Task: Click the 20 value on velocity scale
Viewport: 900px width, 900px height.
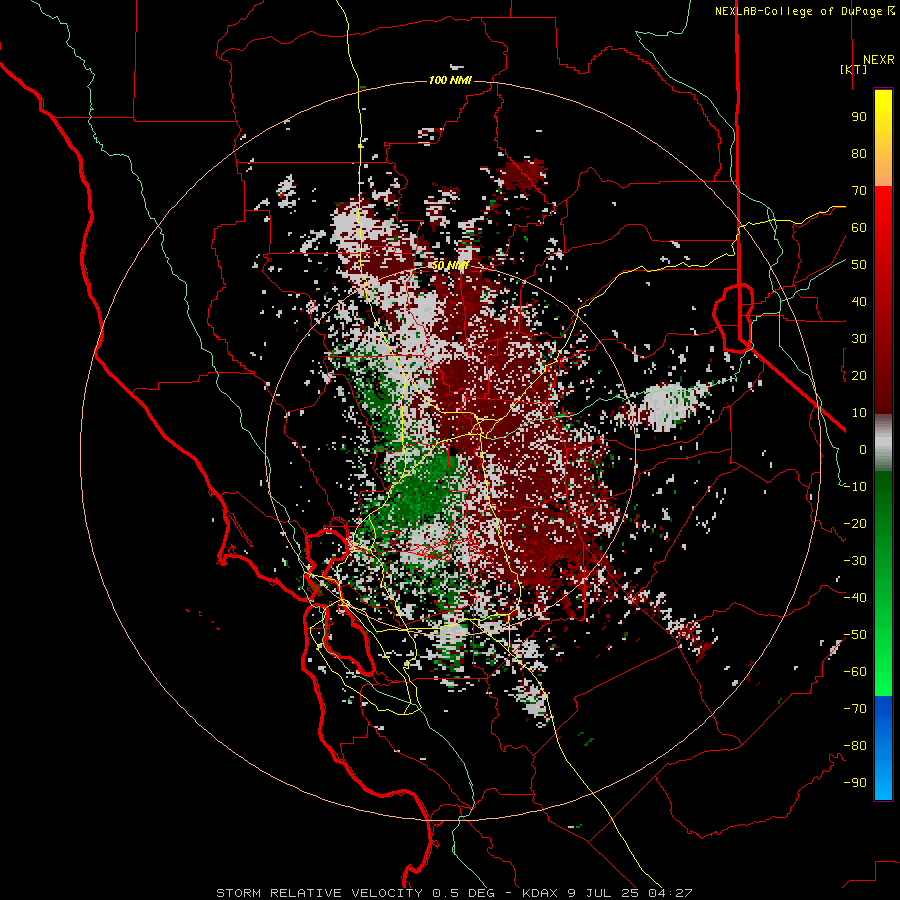Action: [x=859, y=376]
